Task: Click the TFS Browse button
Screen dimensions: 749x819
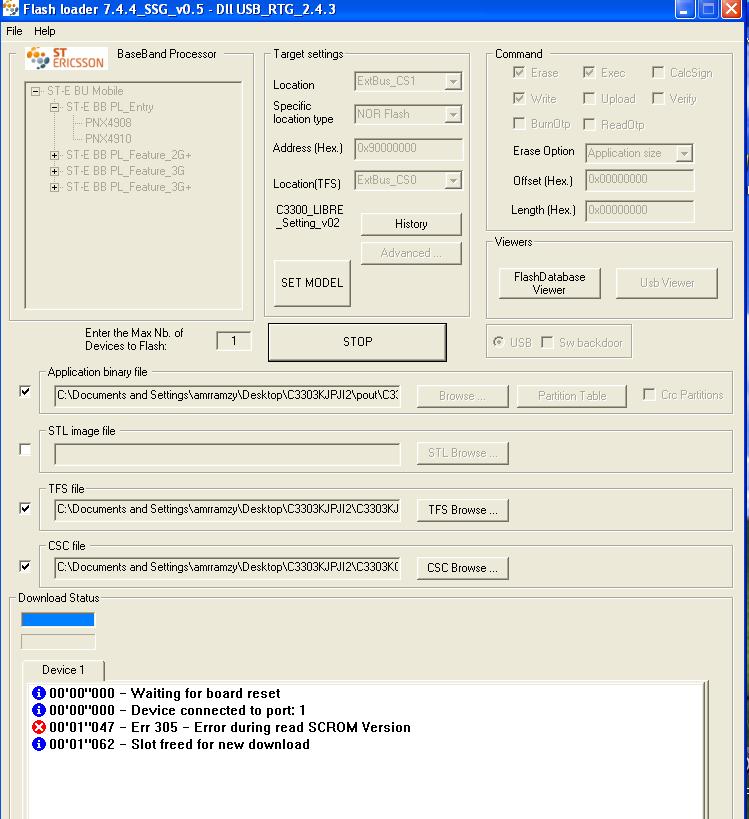Action: (462, 510)
